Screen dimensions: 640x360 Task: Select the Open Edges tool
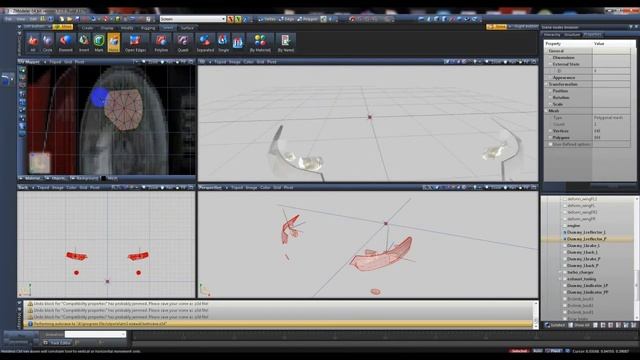coord(135,43)
